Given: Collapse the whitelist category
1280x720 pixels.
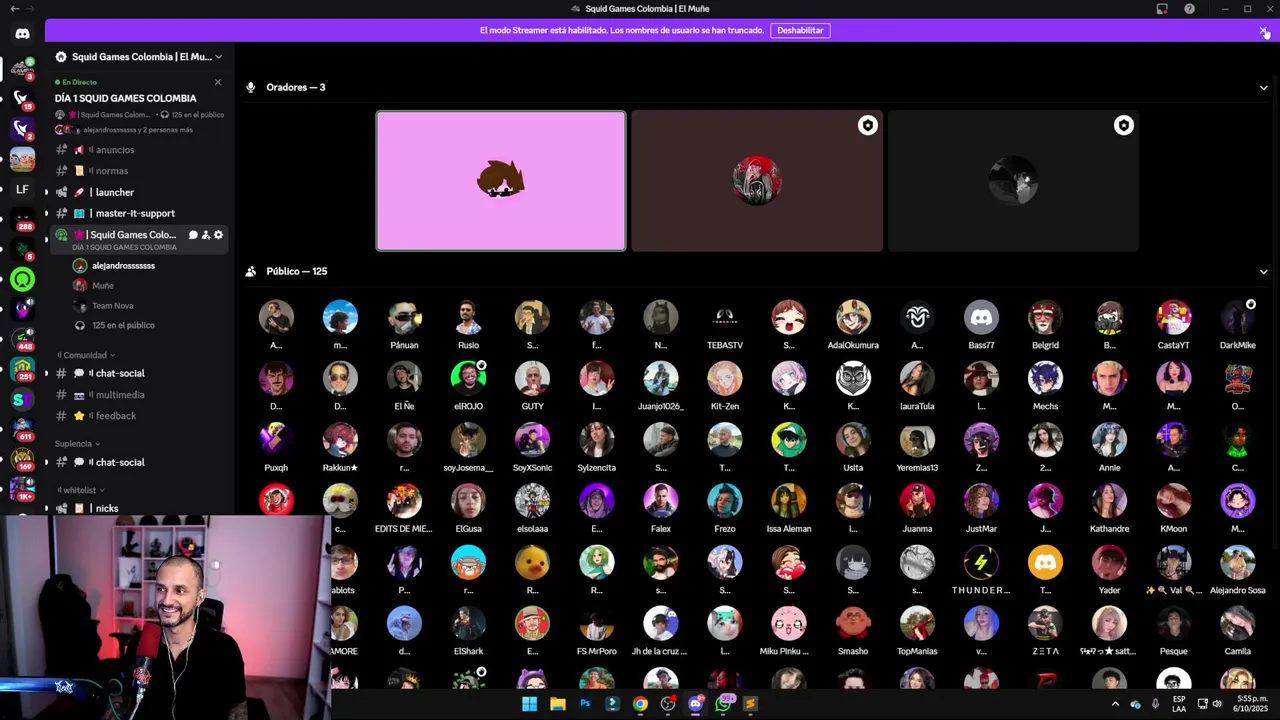Looking at the screenshot, I should 80,490.
